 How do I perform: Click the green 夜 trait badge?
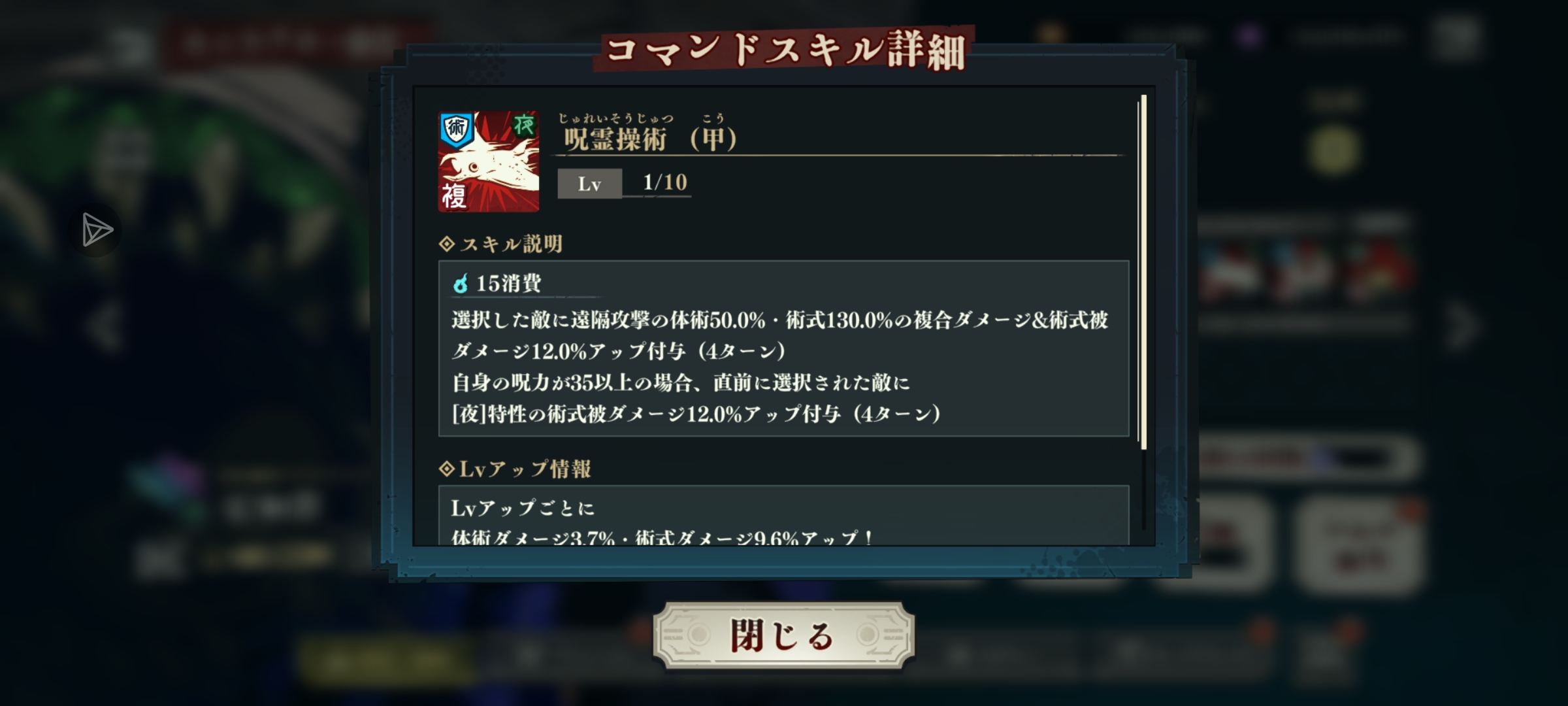click(x=523, y=124)
